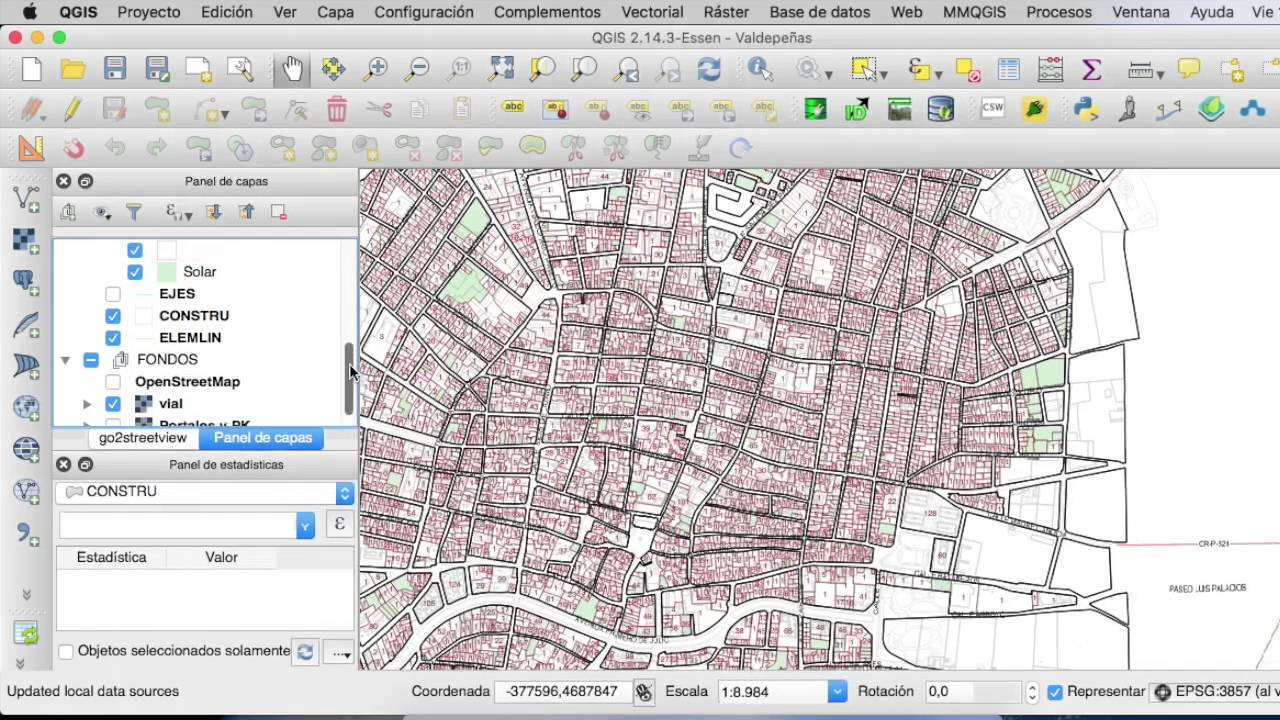This screenshot has width=1280, height=720.
Task: Uncheck the ELEMLIN layer
Action: click(x=113, y=338)
